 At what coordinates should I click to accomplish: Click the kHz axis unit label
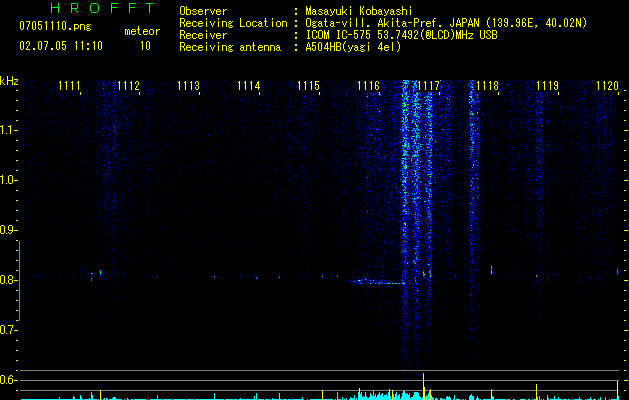click(9, 81)
